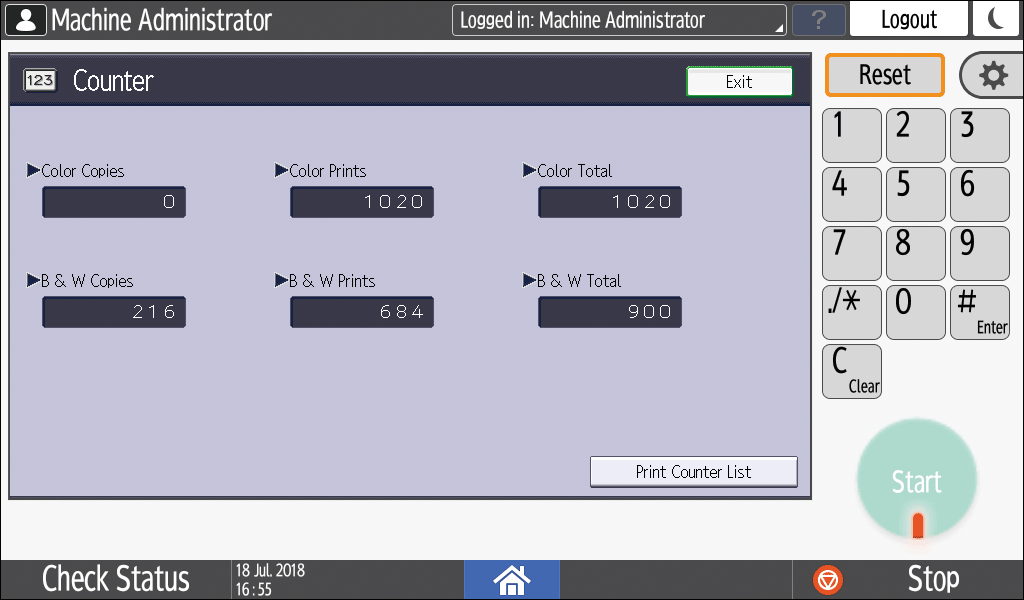Click the user profile icon at top left
The width and height of the screenshot is (1024, 600).
26,19
